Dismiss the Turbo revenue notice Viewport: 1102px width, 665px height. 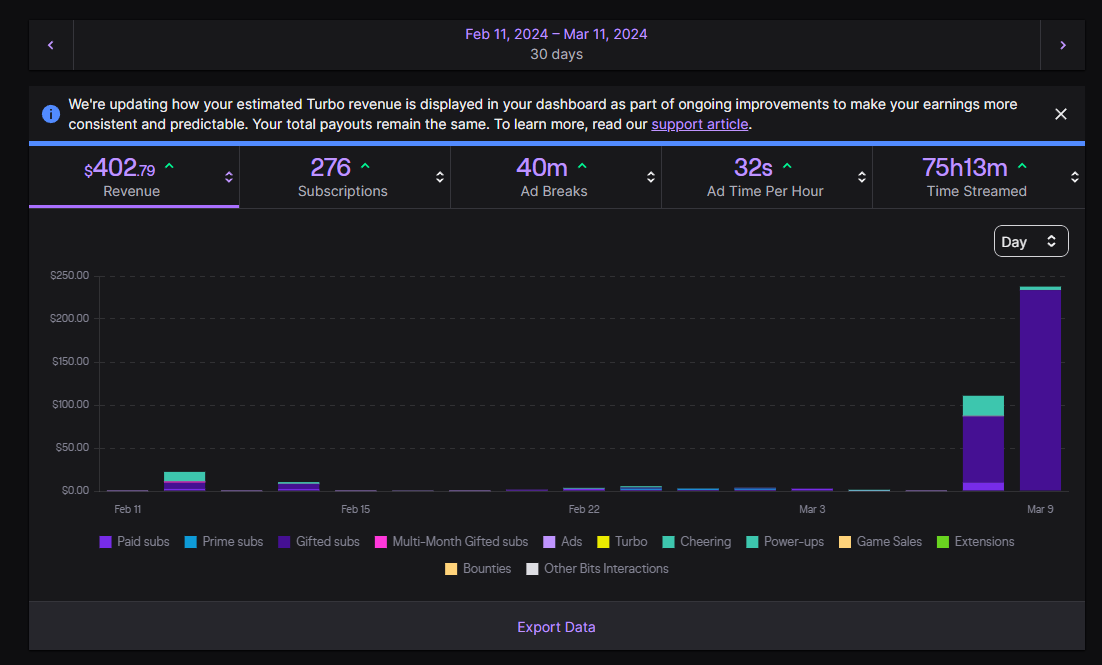1061,114
